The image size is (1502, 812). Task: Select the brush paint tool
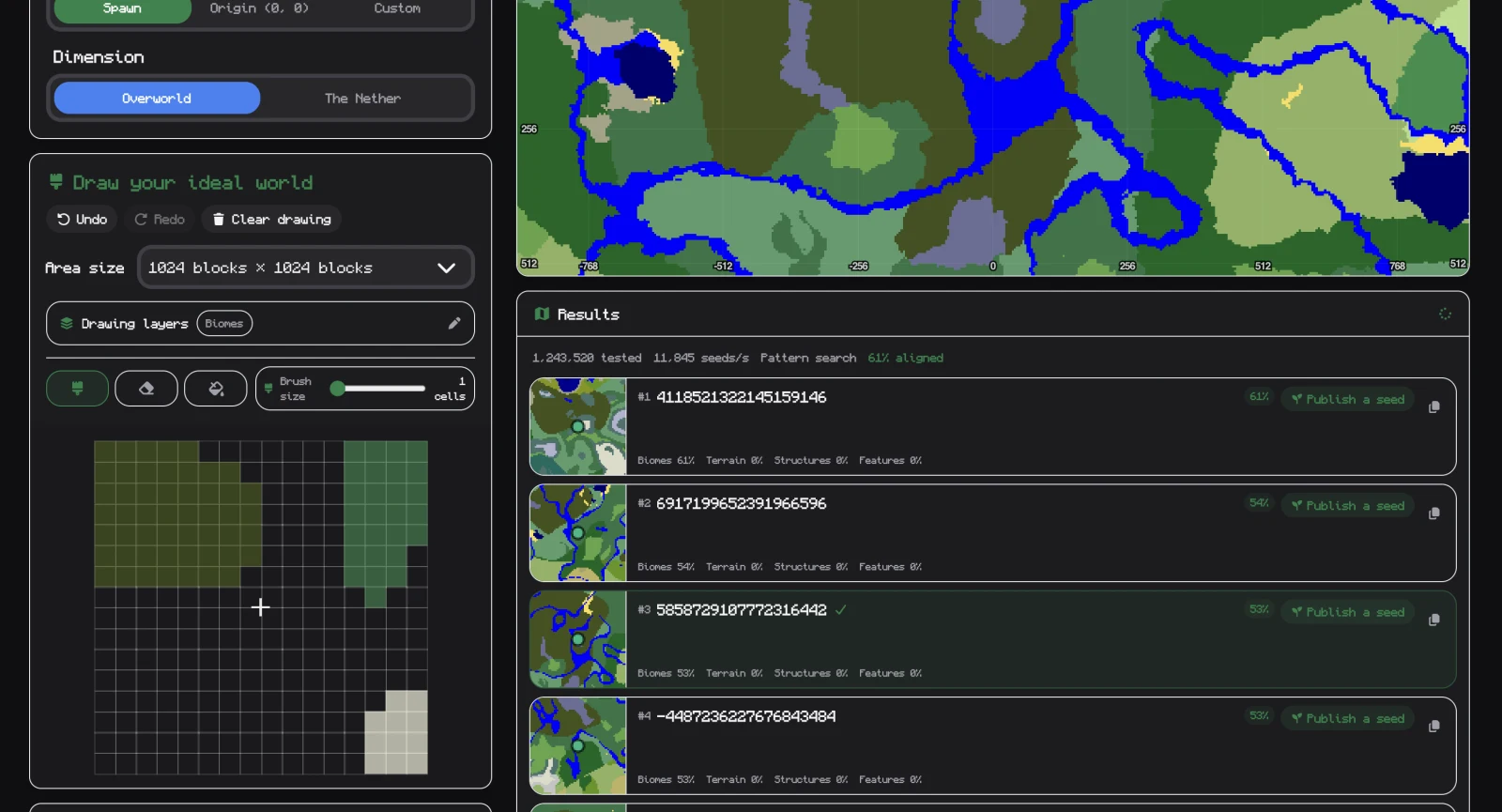click(77, 389)
